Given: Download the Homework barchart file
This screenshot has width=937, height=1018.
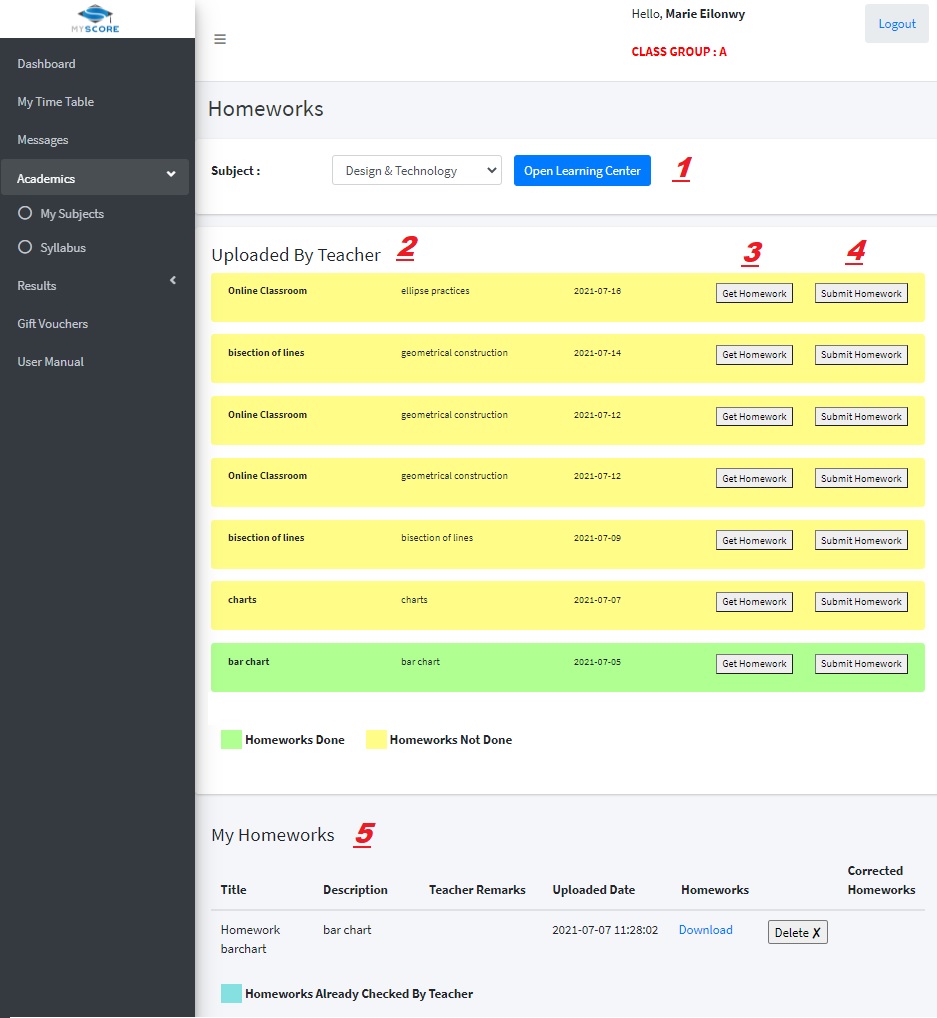Looking at the screenshot, I should 705,930.
